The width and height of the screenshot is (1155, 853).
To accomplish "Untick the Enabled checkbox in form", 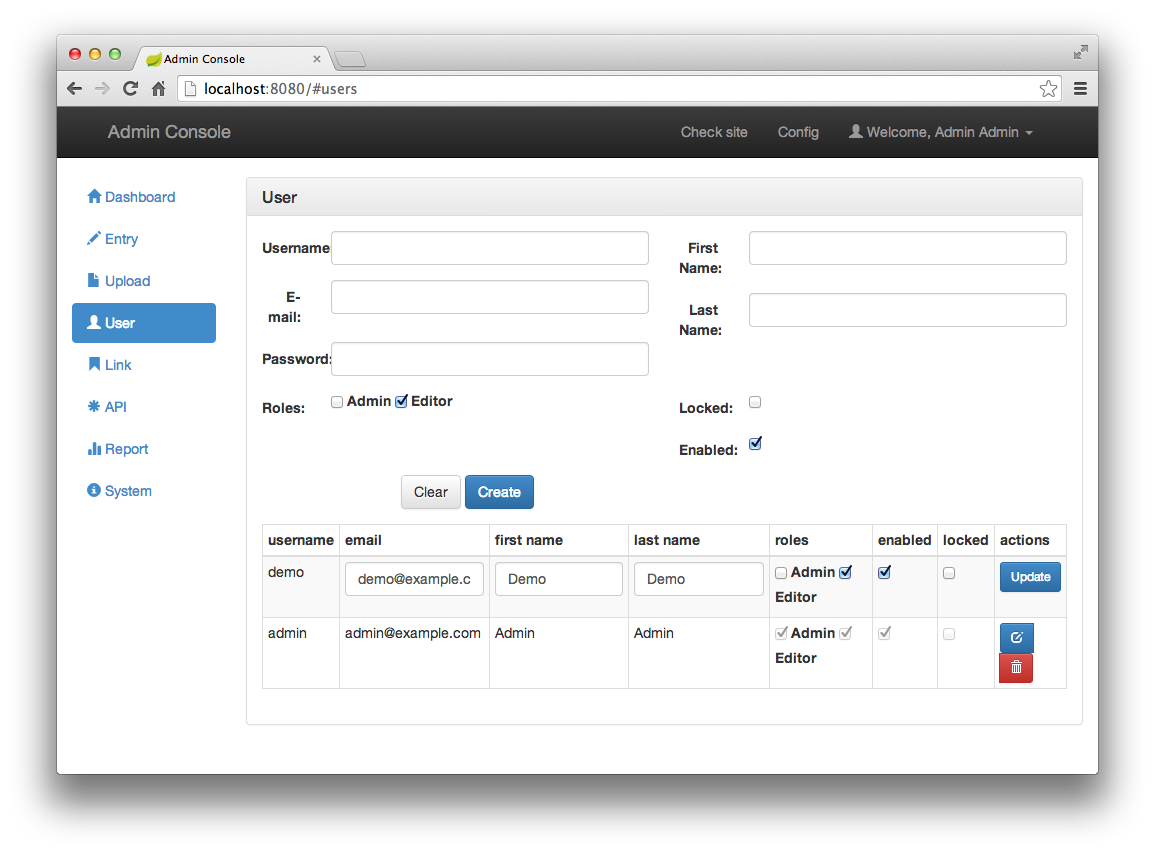I will [x=755, y=443].
